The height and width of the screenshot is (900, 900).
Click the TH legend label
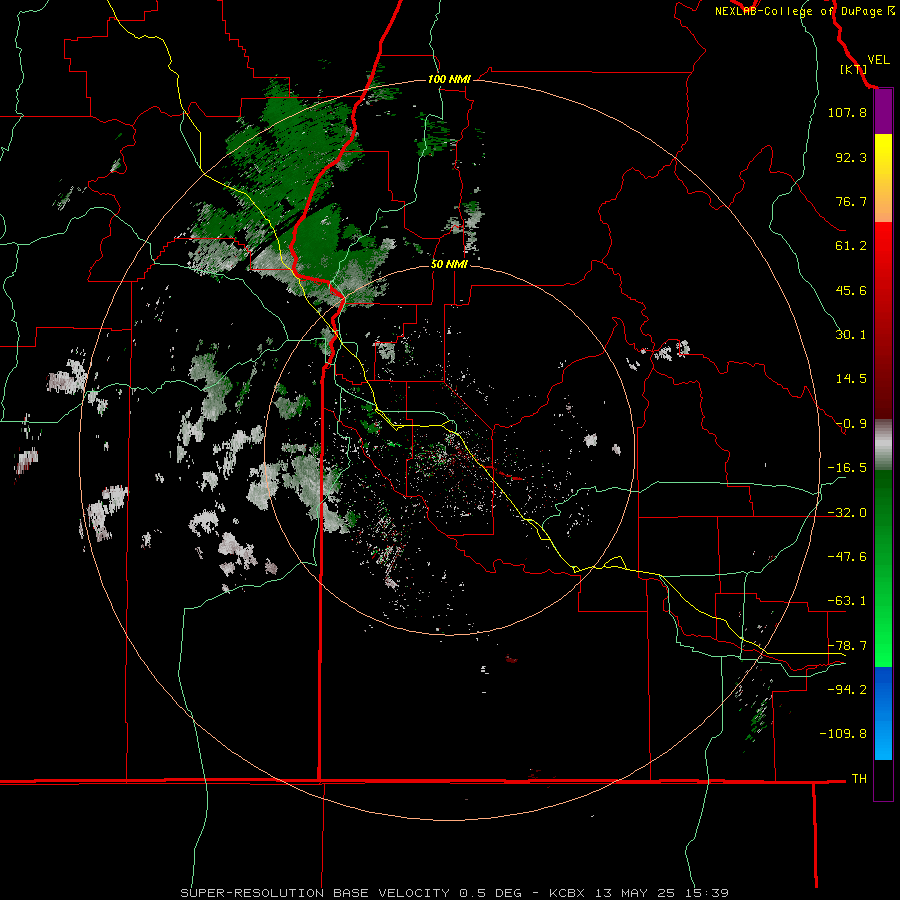859,779
